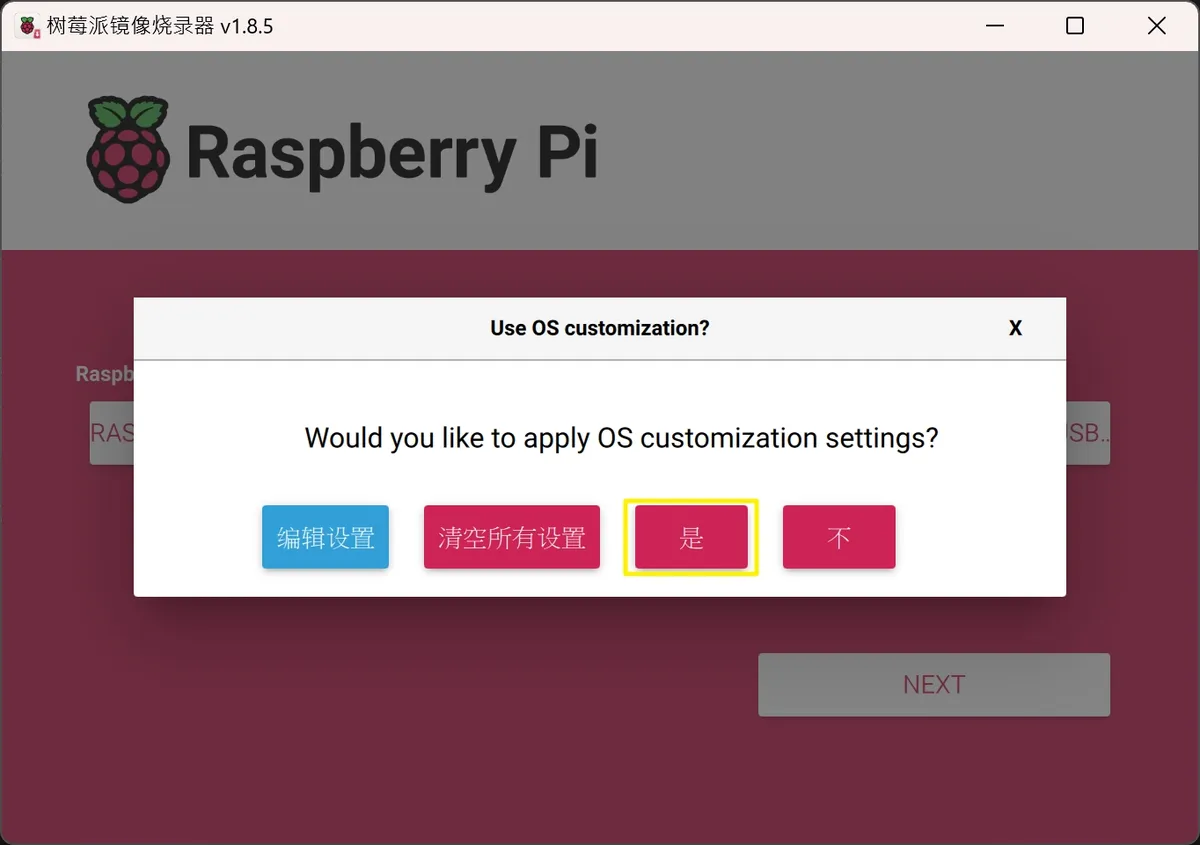Image resolution: width=1200 pixels, height=845 pixels.
Task: Click the 树莓派镜像烧录器 v1.8.5 window title
Action: tap(160, 26)
